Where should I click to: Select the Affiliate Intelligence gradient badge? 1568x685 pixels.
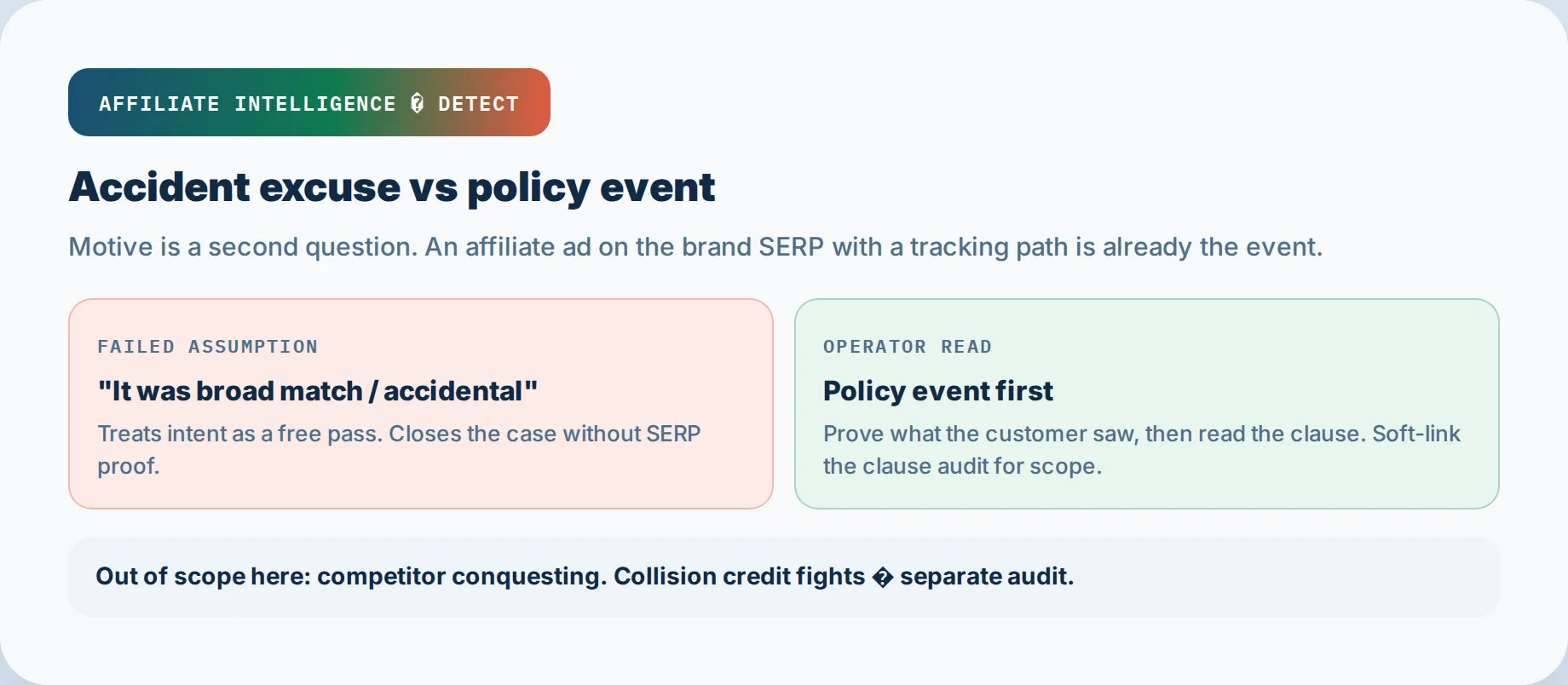(x=309, y=102)
